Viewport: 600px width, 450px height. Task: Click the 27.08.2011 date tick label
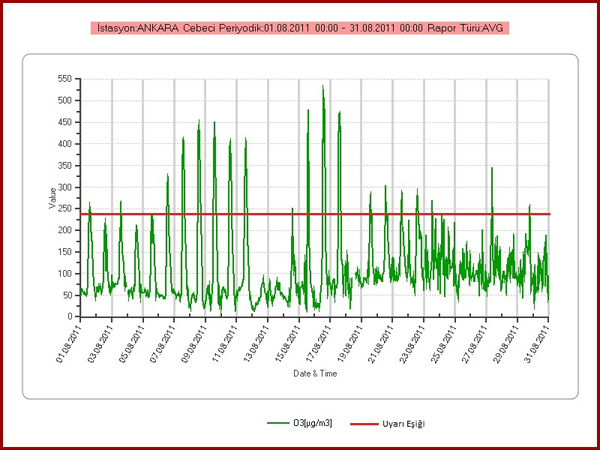(x=478, y=340)
